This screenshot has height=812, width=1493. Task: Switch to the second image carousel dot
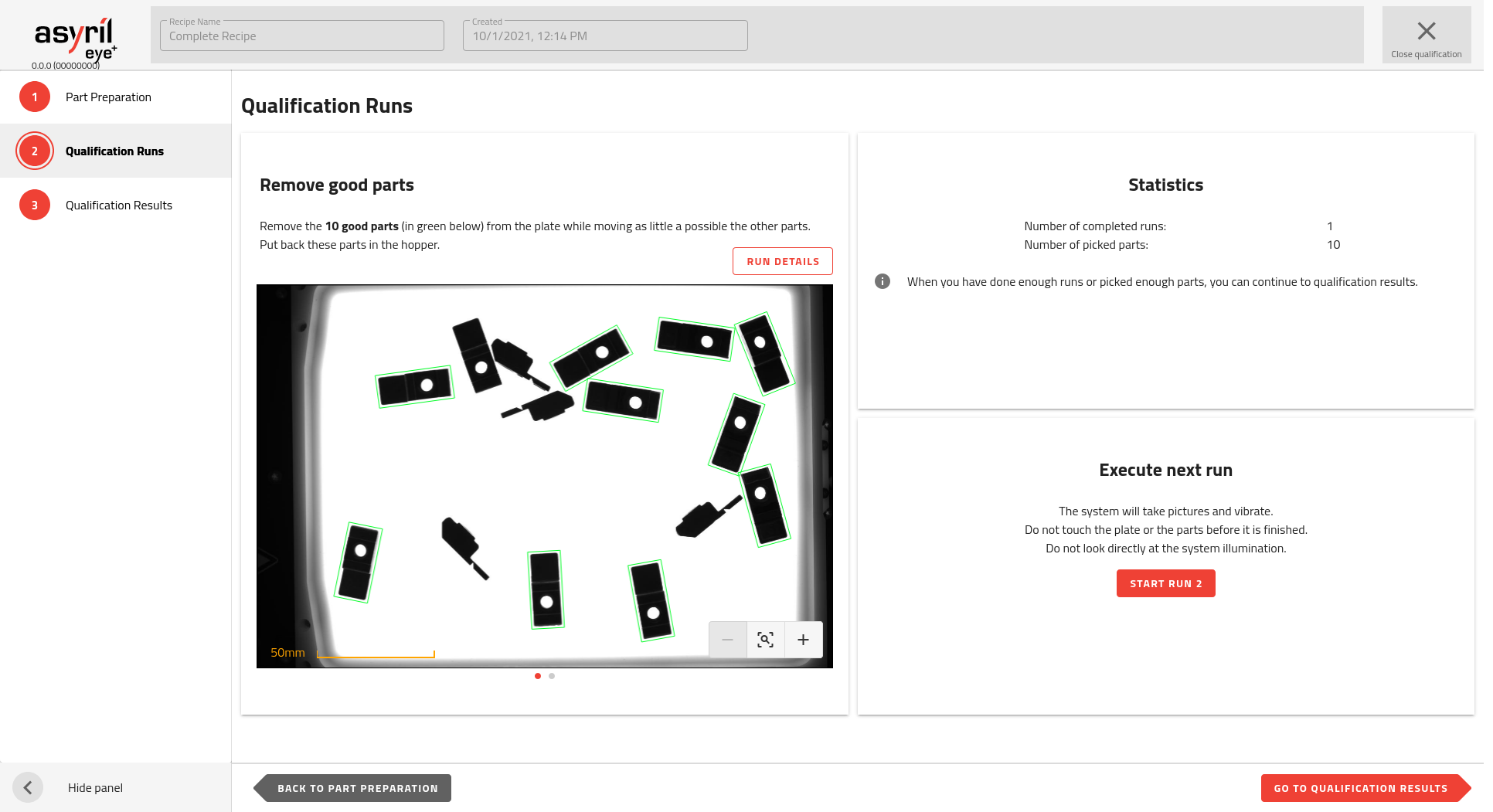(x=552, y=676)
